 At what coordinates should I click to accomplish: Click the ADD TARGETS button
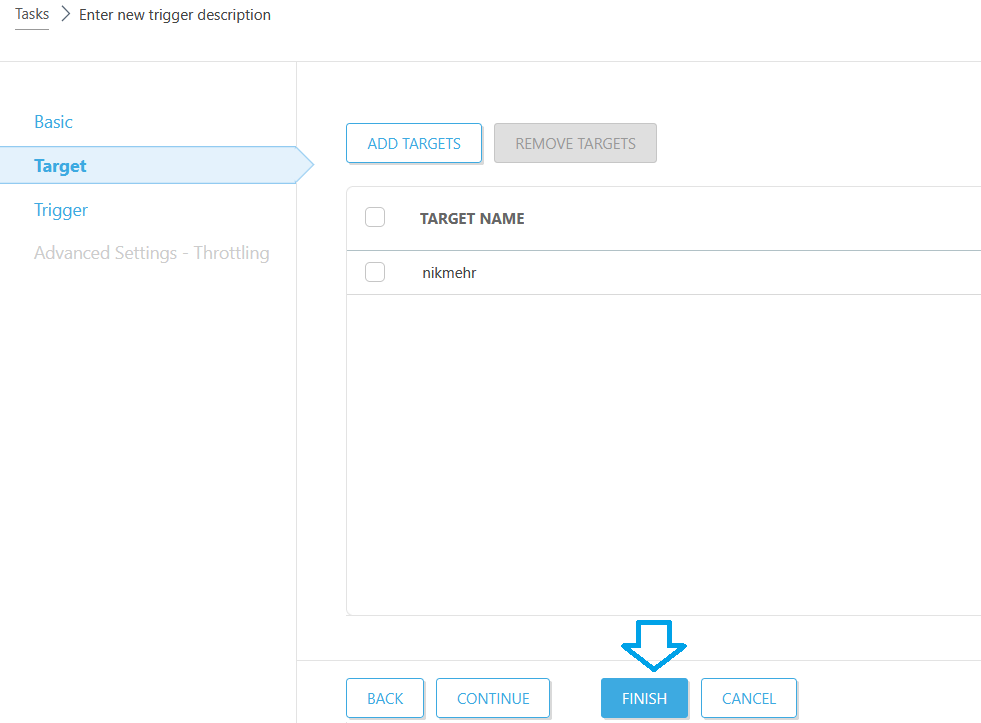(414, 143)
